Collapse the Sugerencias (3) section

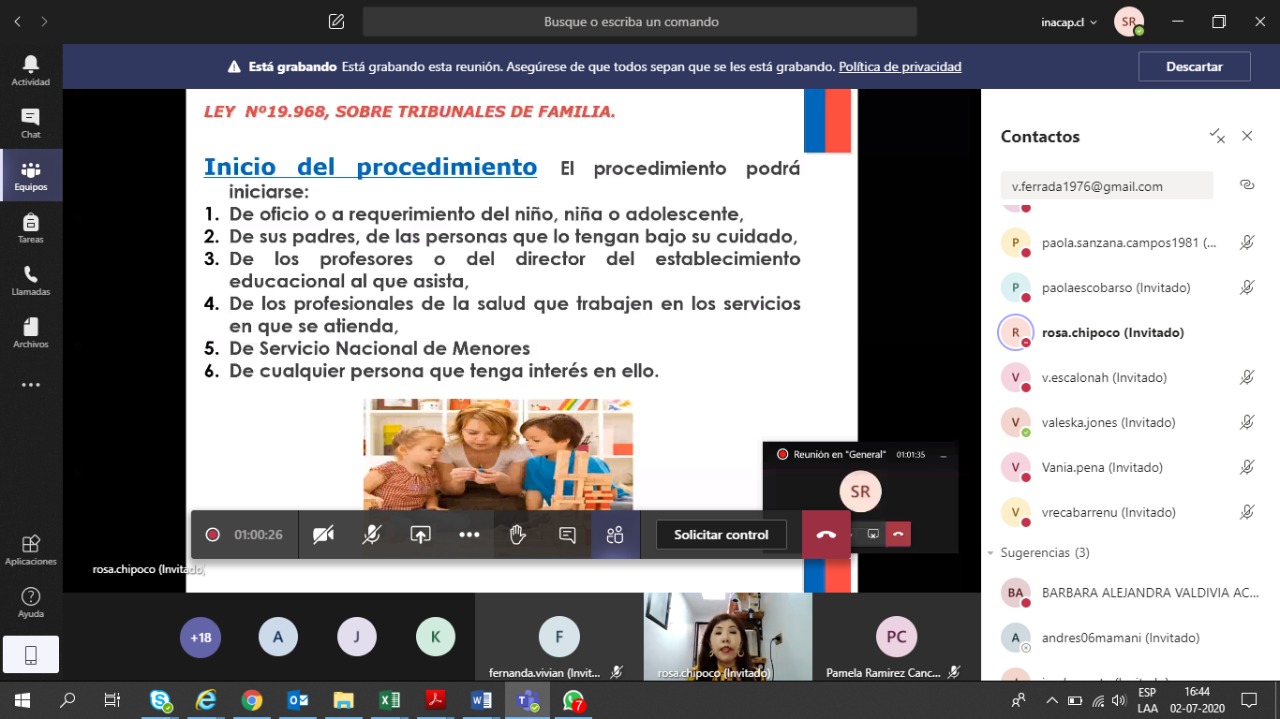click(991, 553)
